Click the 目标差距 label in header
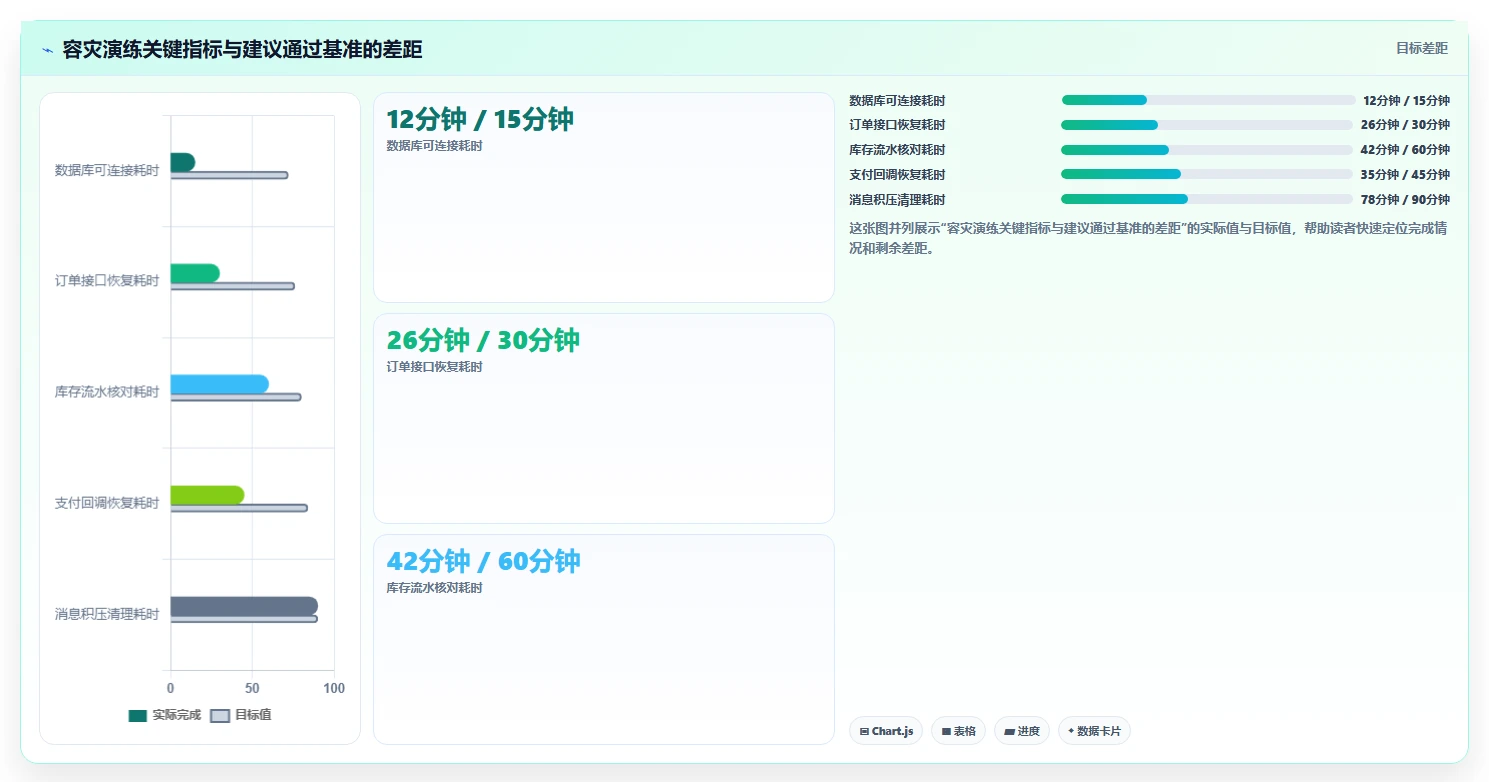1489x782 pixels. pyautogui.click(x=1421, y=48)
